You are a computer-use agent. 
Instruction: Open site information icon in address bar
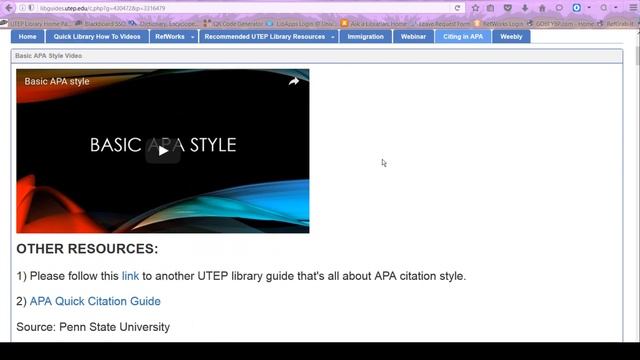[x=22, y=8]
